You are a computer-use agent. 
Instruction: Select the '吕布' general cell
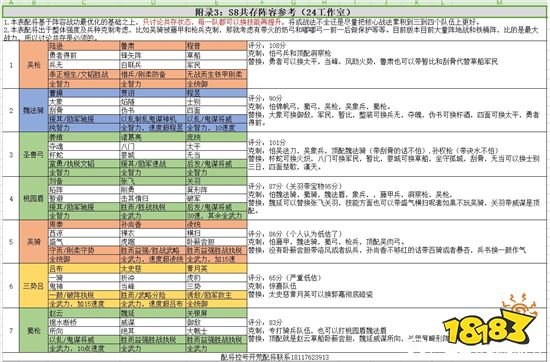[83, 269]
